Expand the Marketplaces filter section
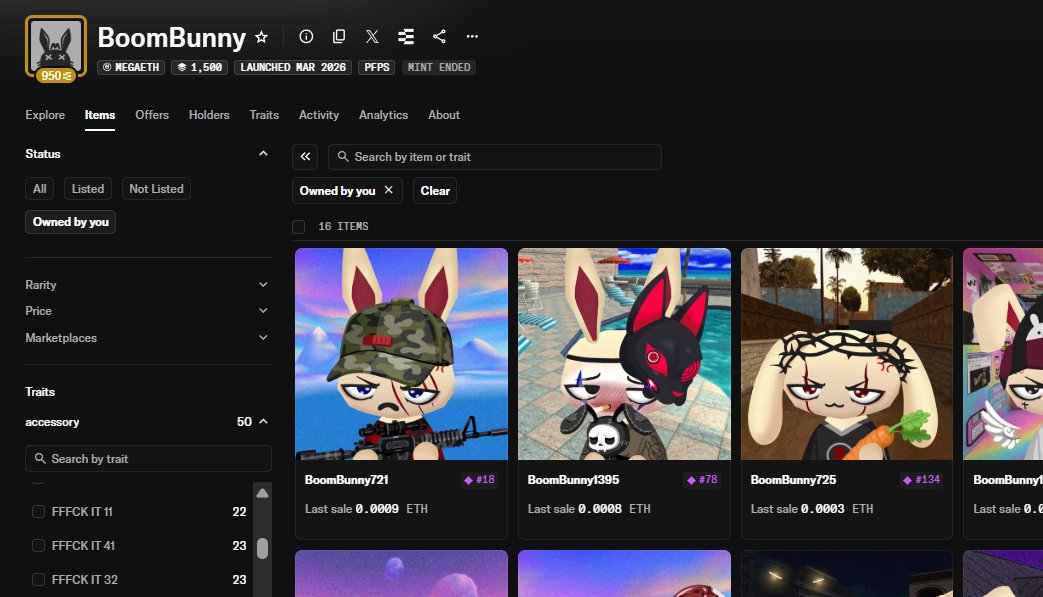Viewport: 1043px width, 597px height. (x=148, y=338)
